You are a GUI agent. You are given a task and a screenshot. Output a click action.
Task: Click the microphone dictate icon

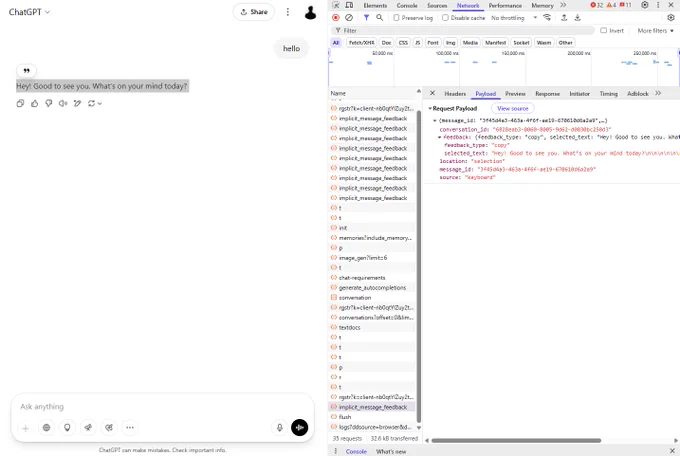280,428
